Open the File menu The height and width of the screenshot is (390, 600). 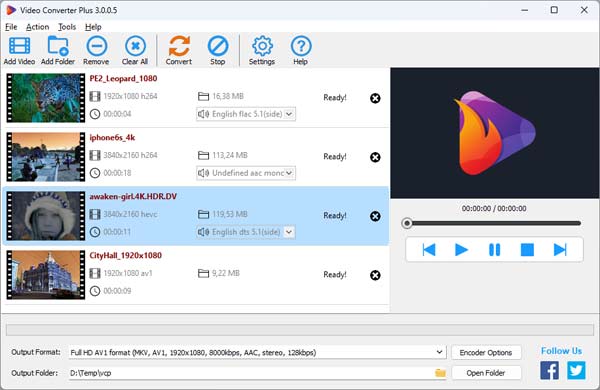coord(11,27)
